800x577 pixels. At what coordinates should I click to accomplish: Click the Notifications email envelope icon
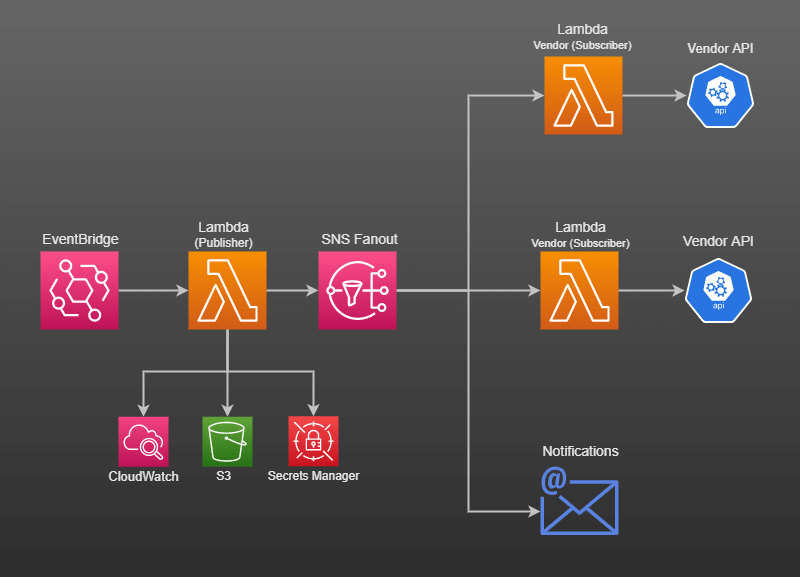(580, 500)
